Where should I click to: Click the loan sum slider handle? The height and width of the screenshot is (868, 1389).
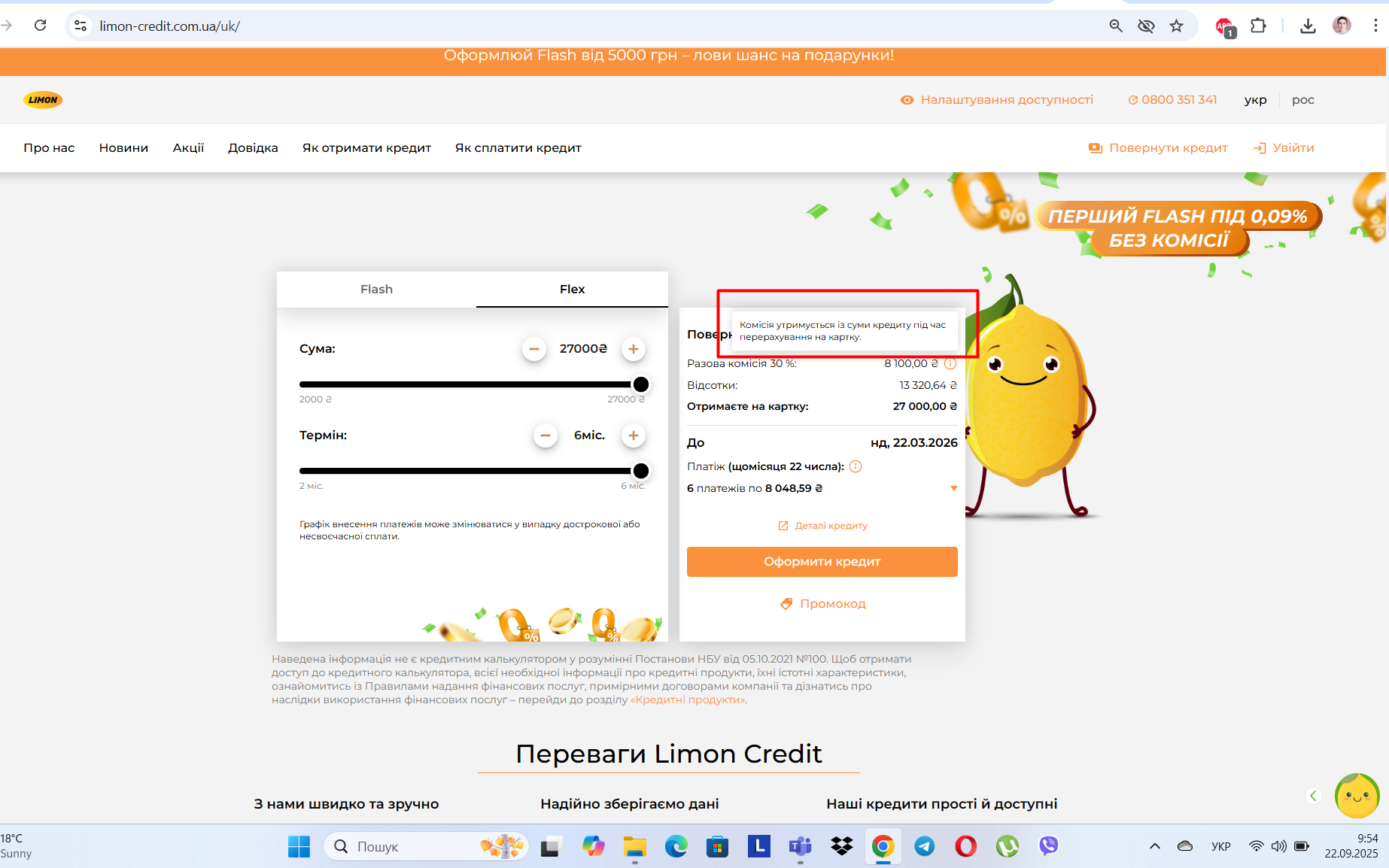point(641,384)
